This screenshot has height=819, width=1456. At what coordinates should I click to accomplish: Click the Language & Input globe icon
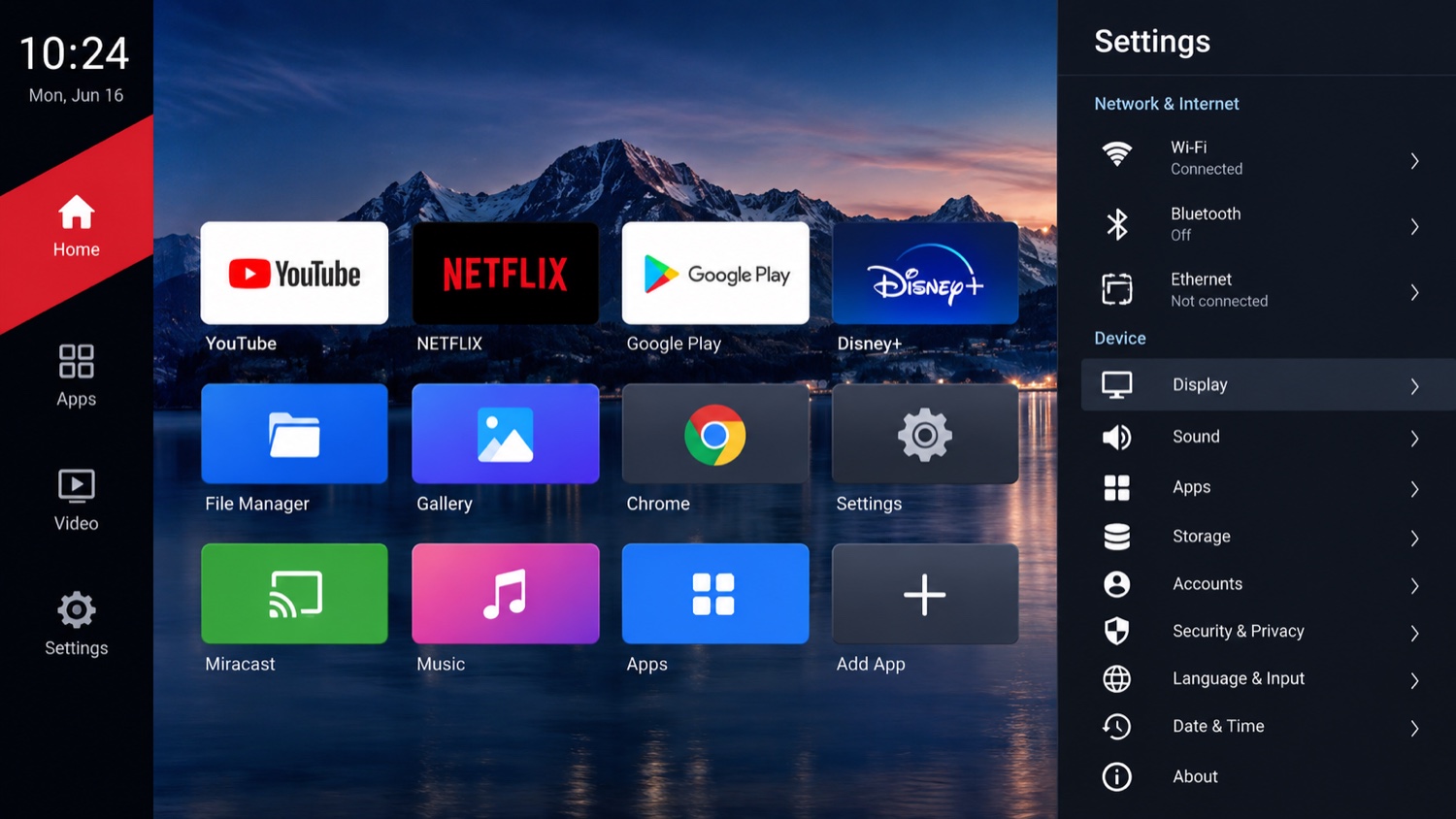pos(1117,679)
